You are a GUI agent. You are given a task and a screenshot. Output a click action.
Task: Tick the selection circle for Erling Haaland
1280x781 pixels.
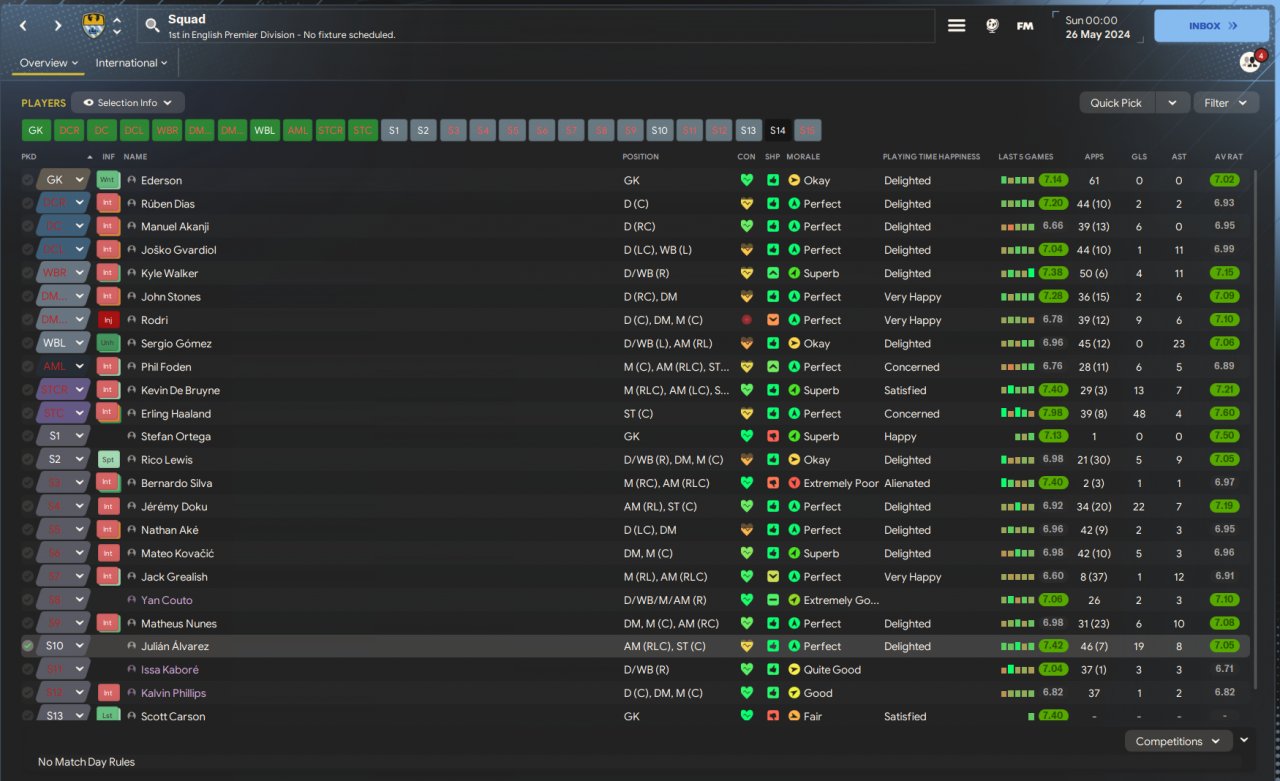pyautogui.click(x=27, y=413)
